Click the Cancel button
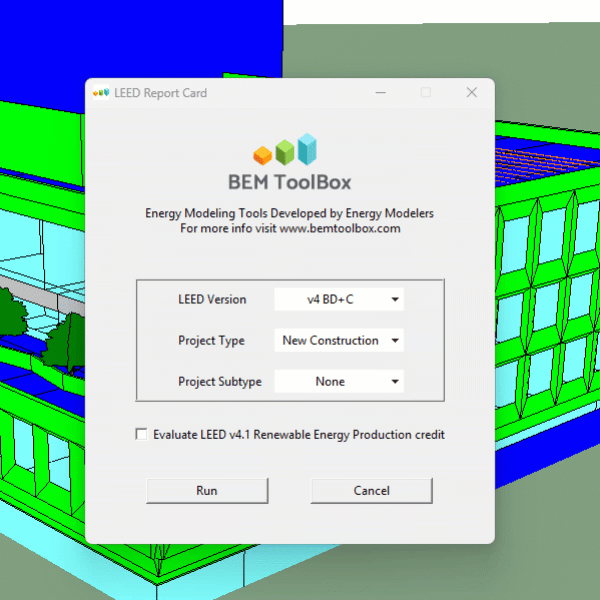600x600 pixels. click(372, 491)
